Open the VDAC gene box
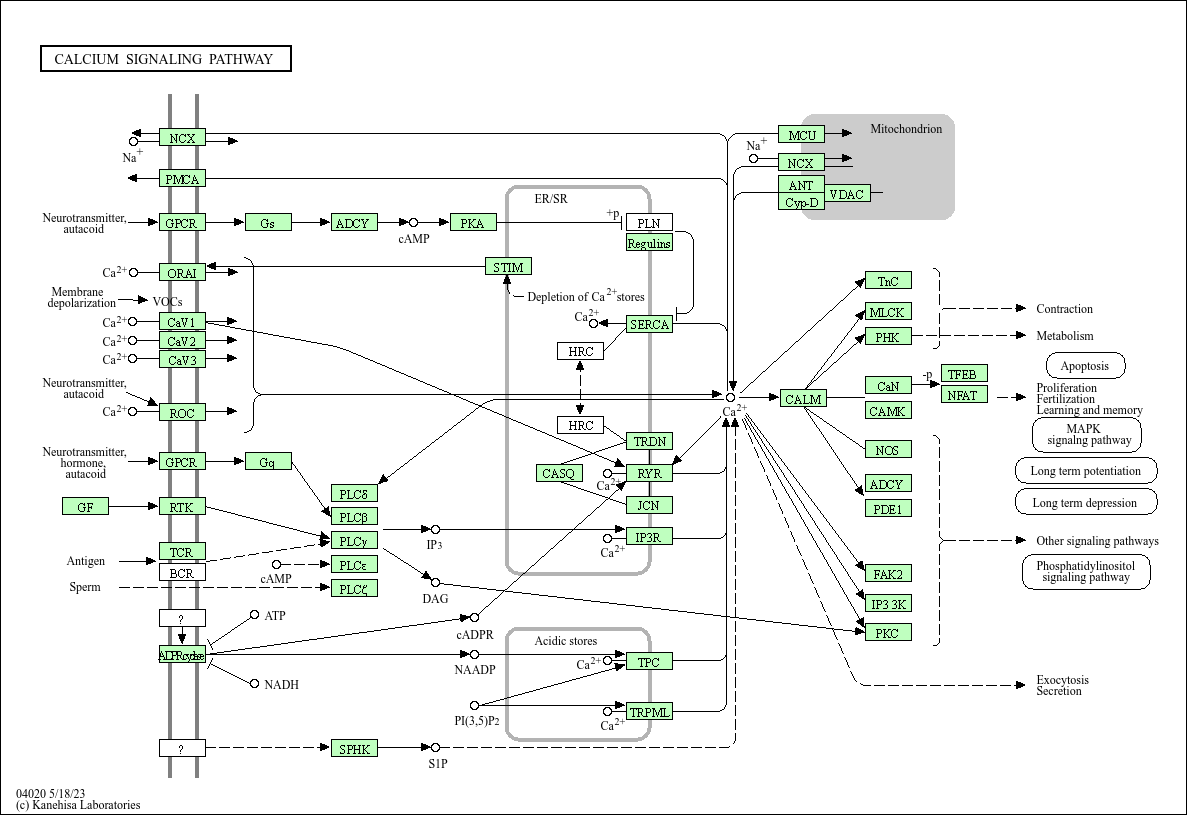The width and height of the screenshot is (1187, 815). [x=847, y=193]
